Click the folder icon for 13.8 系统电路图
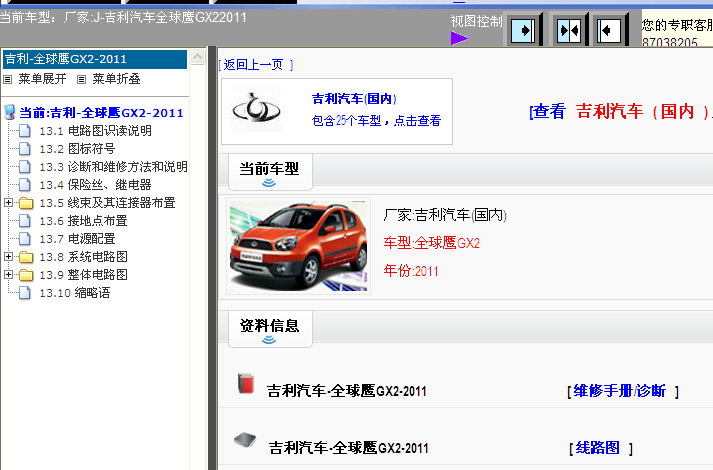The width and height of the screenshot is (713, 470). pyautogui.click(x=26, y=257)
